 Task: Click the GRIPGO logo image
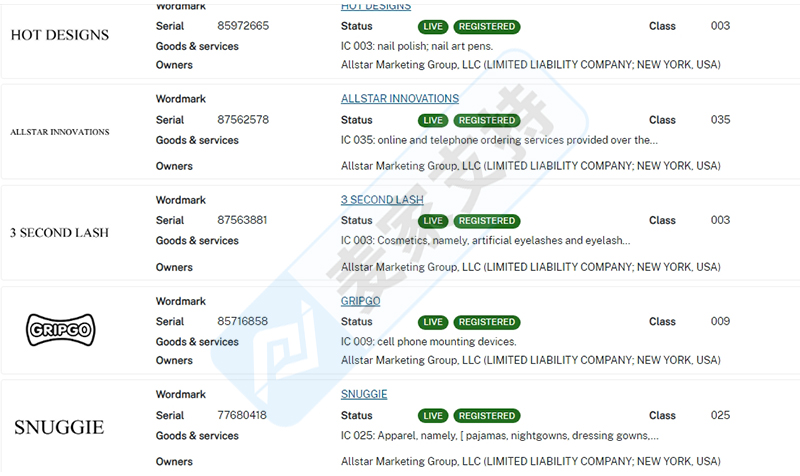pyautogui.click(x=60, y=330)
